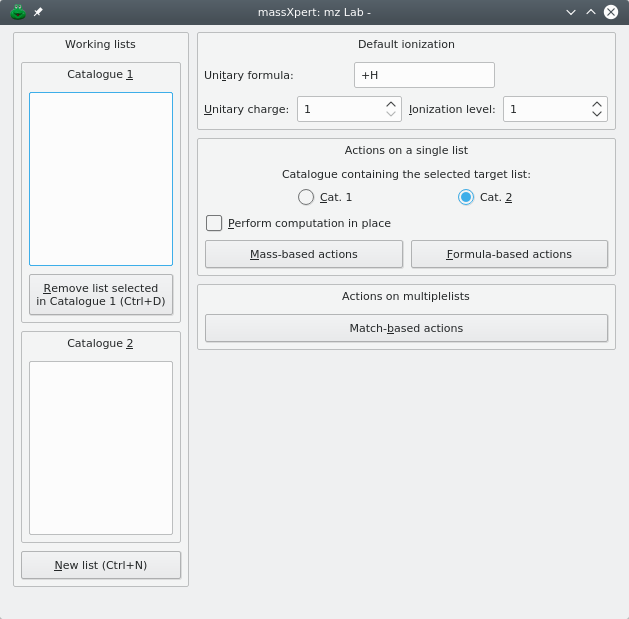Select the Cat. 2 radio button

[466, 197]
